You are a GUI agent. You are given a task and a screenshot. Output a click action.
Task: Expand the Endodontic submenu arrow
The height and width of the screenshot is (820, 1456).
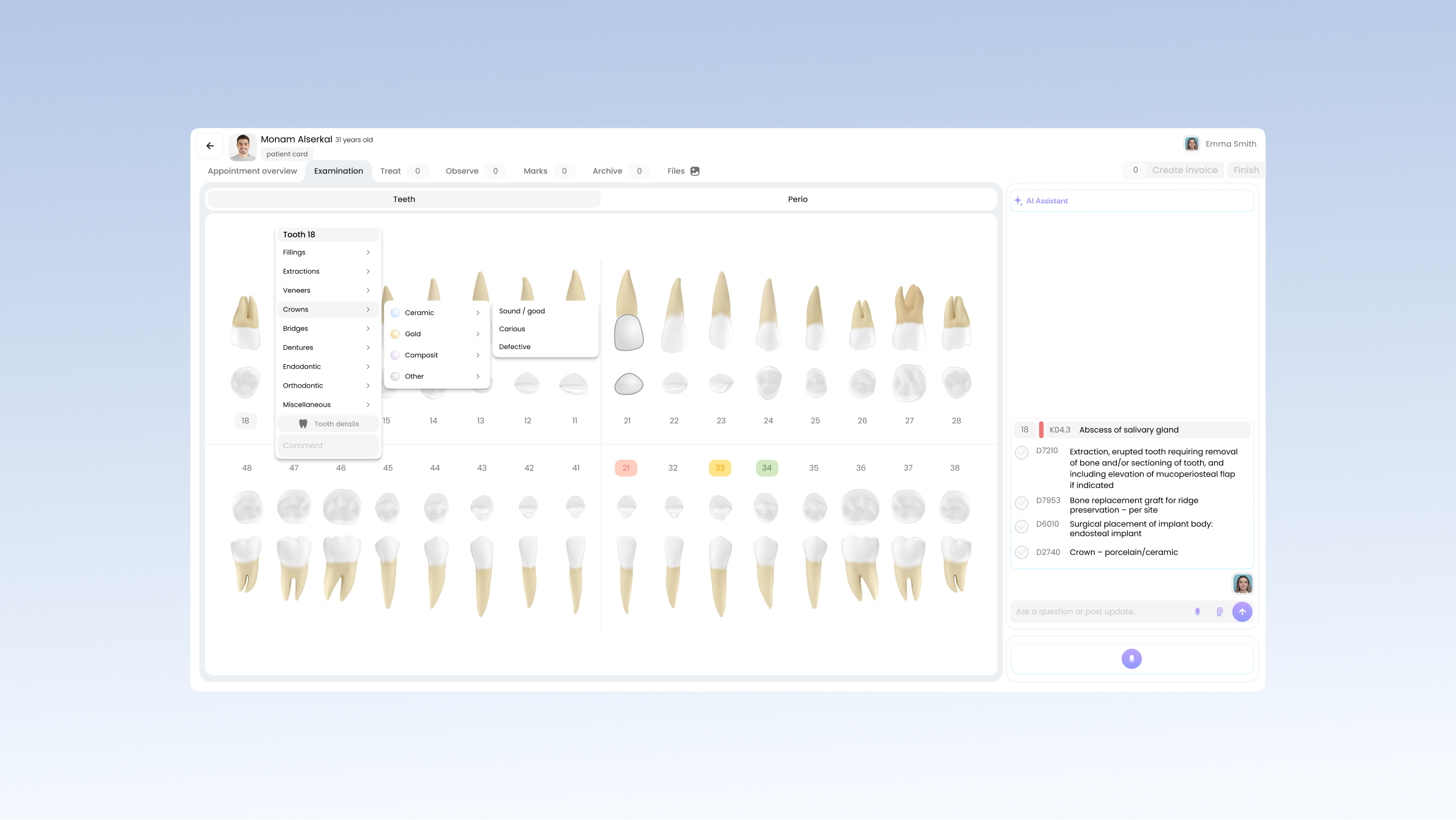tap(368, 366)
